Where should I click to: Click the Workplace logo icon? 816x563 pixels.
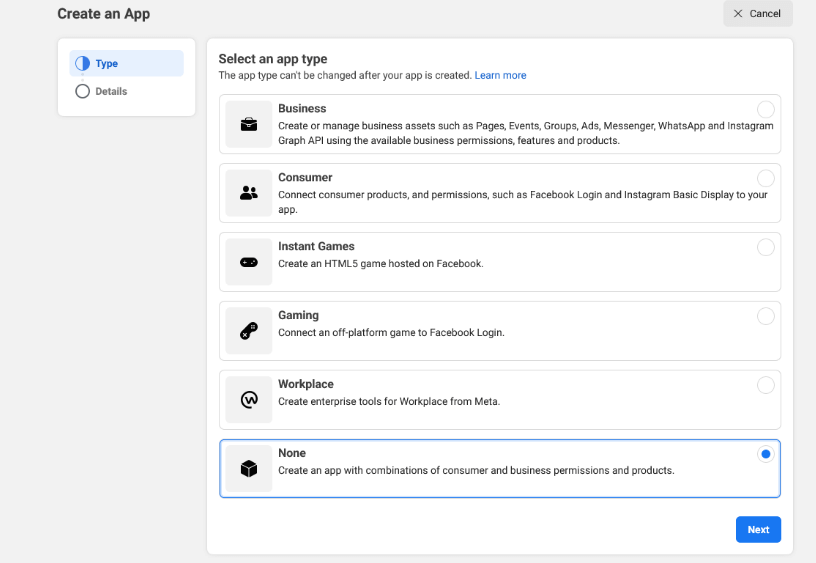pyautogui.click(x=248, y=400)
